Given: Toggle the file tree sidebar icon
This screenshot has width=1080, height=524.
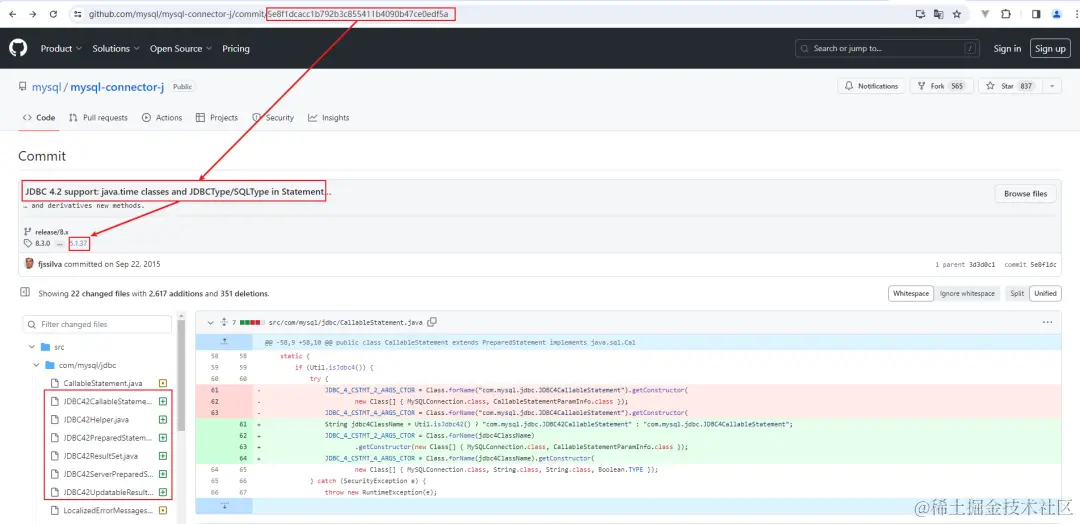Looking at the screenshot, I should 25,293.
